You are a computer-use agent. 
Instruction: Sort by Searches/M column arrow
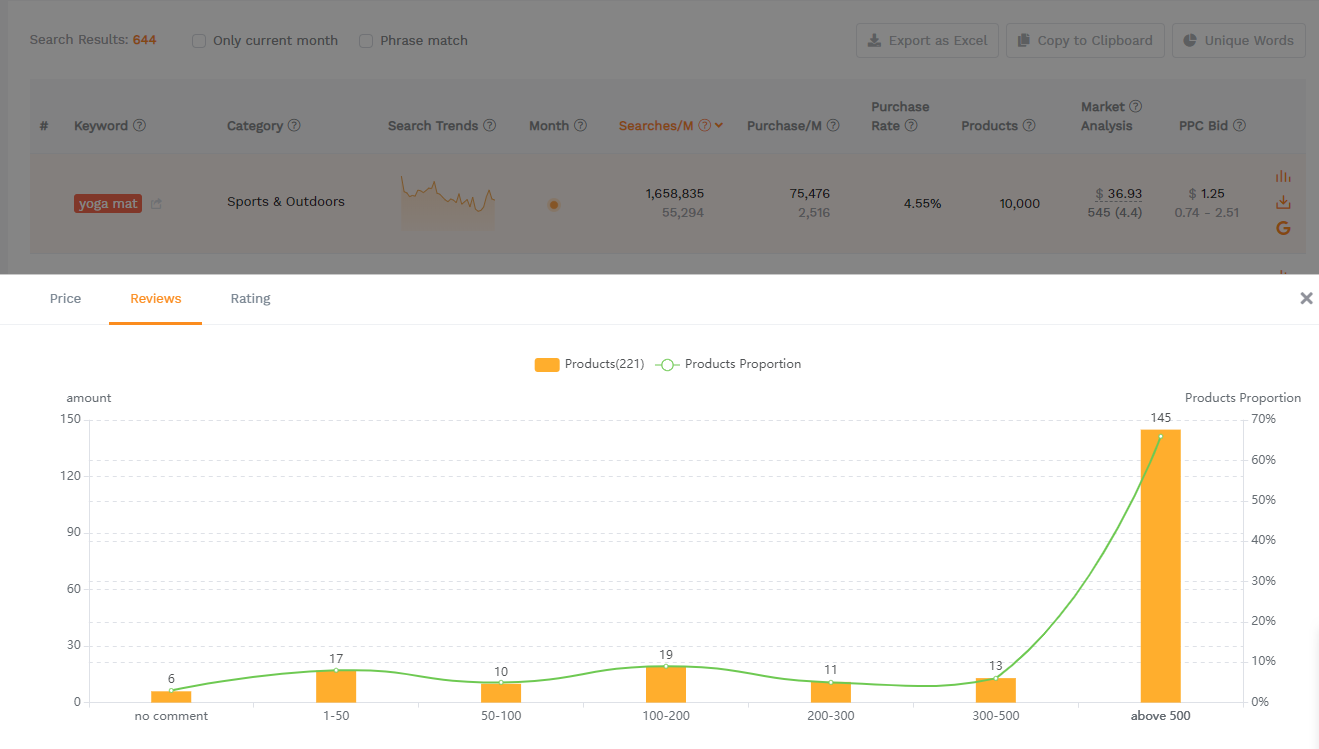(719, 126)
